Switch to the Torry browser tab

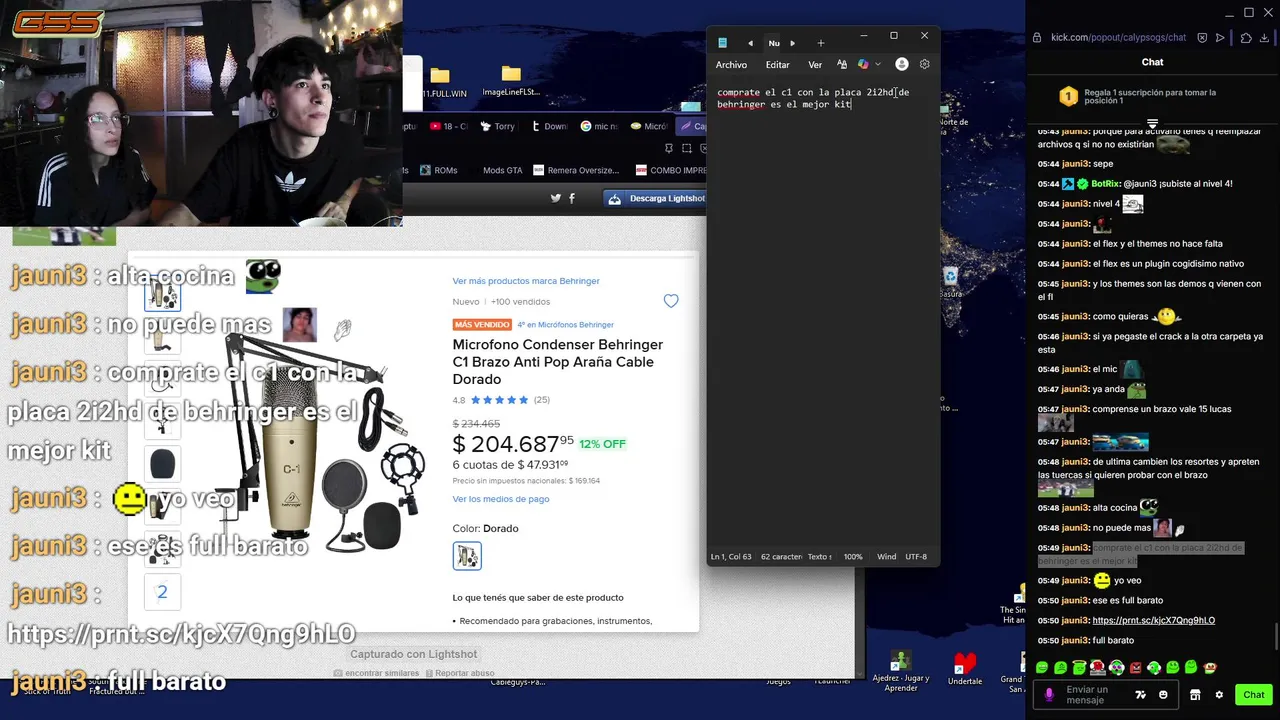pyautogui.click(x=497, y=126)
